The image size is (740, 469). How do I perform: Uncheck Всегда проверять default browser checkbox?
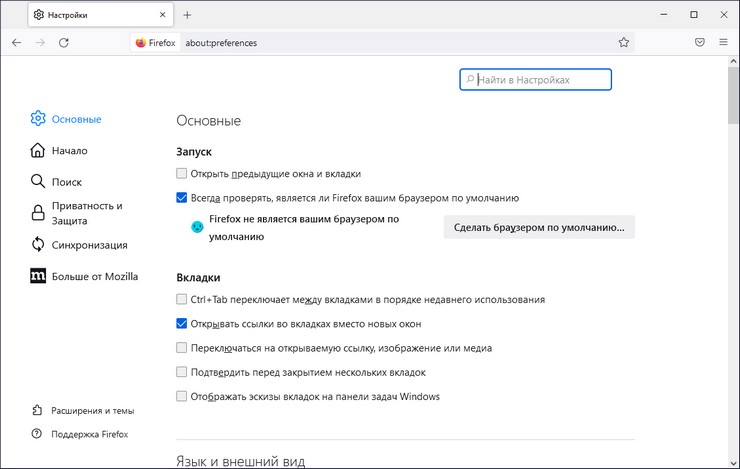(x=181, y=198)
